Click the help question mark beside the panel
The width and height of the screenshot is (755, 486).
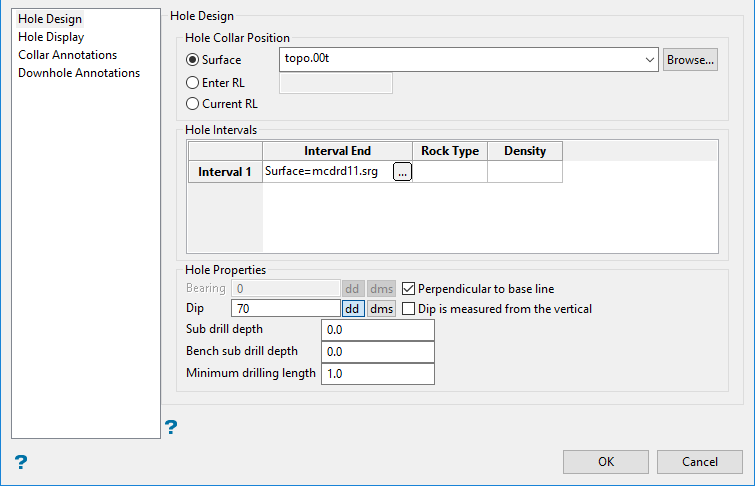[171, 428]
